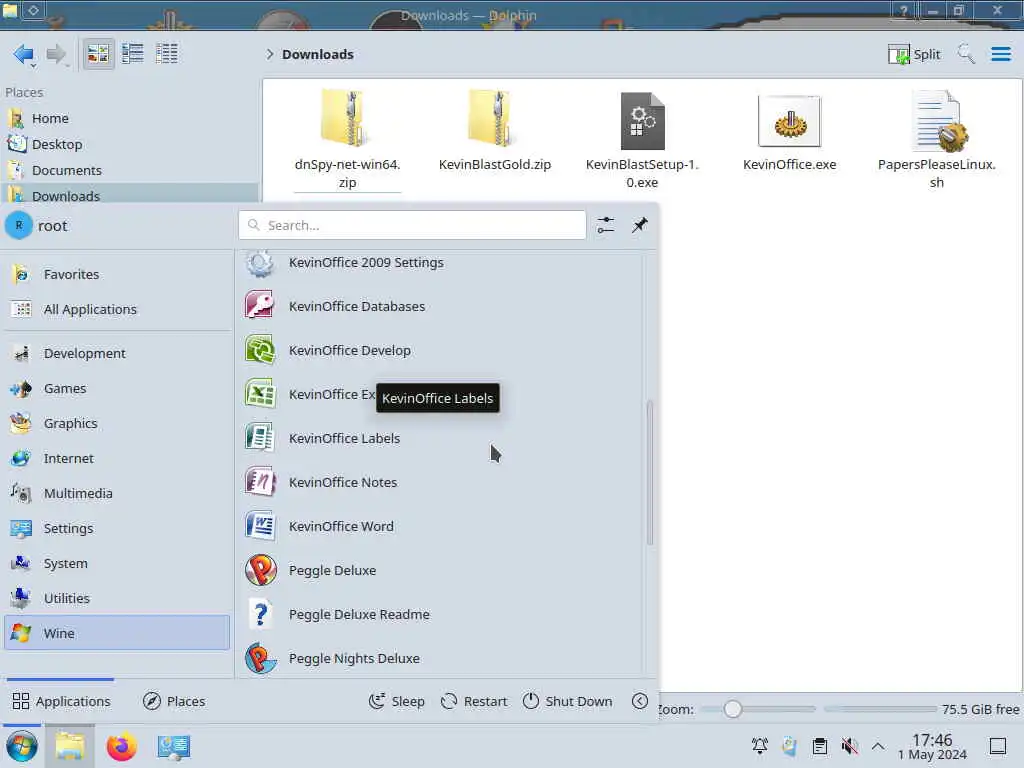The image size is (1024, 768).
Task: Switch to Compact view mode
Action: (133, 54)
